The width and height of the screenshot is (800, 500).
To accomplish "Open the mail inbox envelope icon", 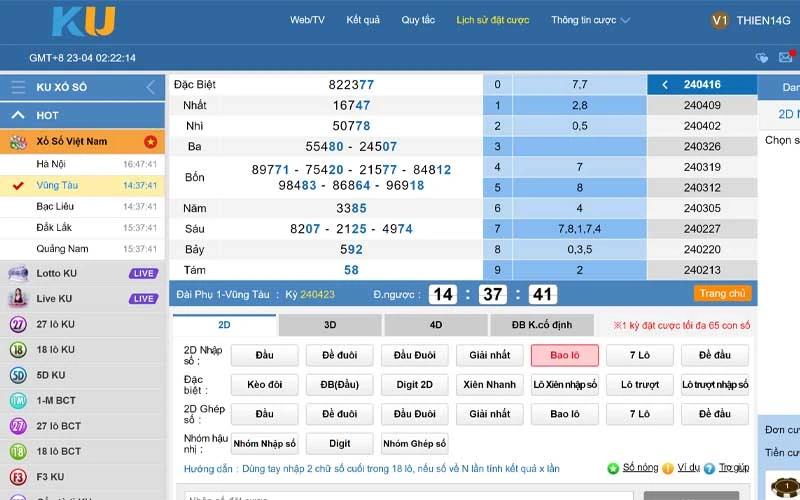I will (789, 59).
